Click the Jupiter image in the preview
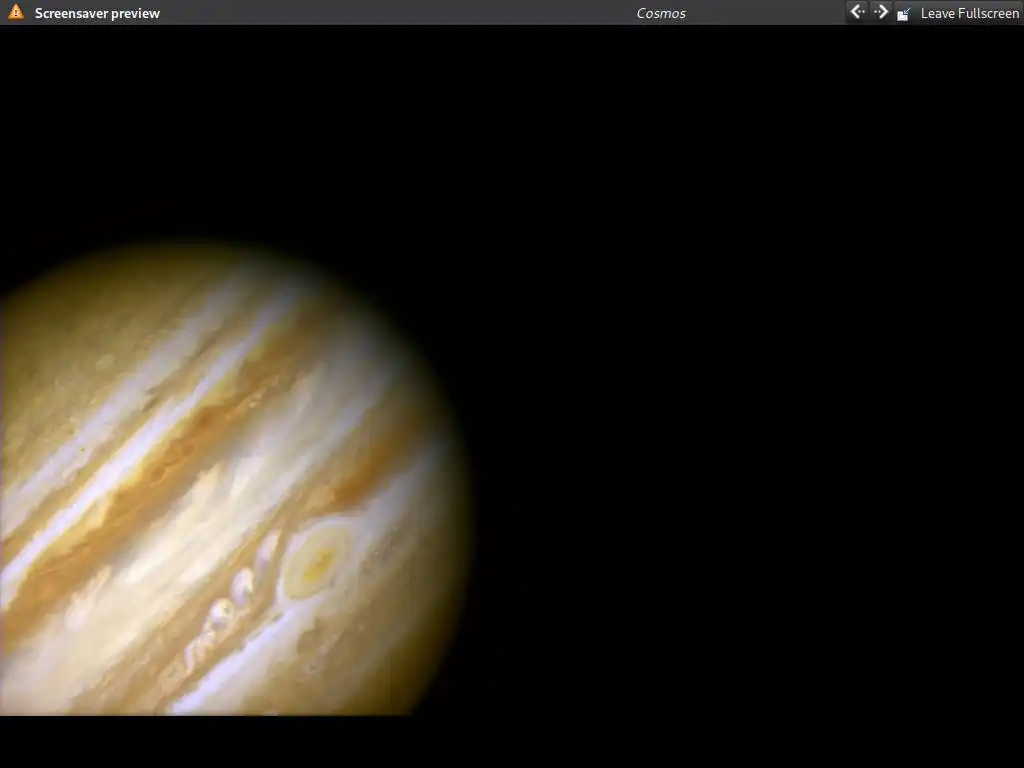The height and width of the screenshot is (768, 1024). tap(235, 480)
